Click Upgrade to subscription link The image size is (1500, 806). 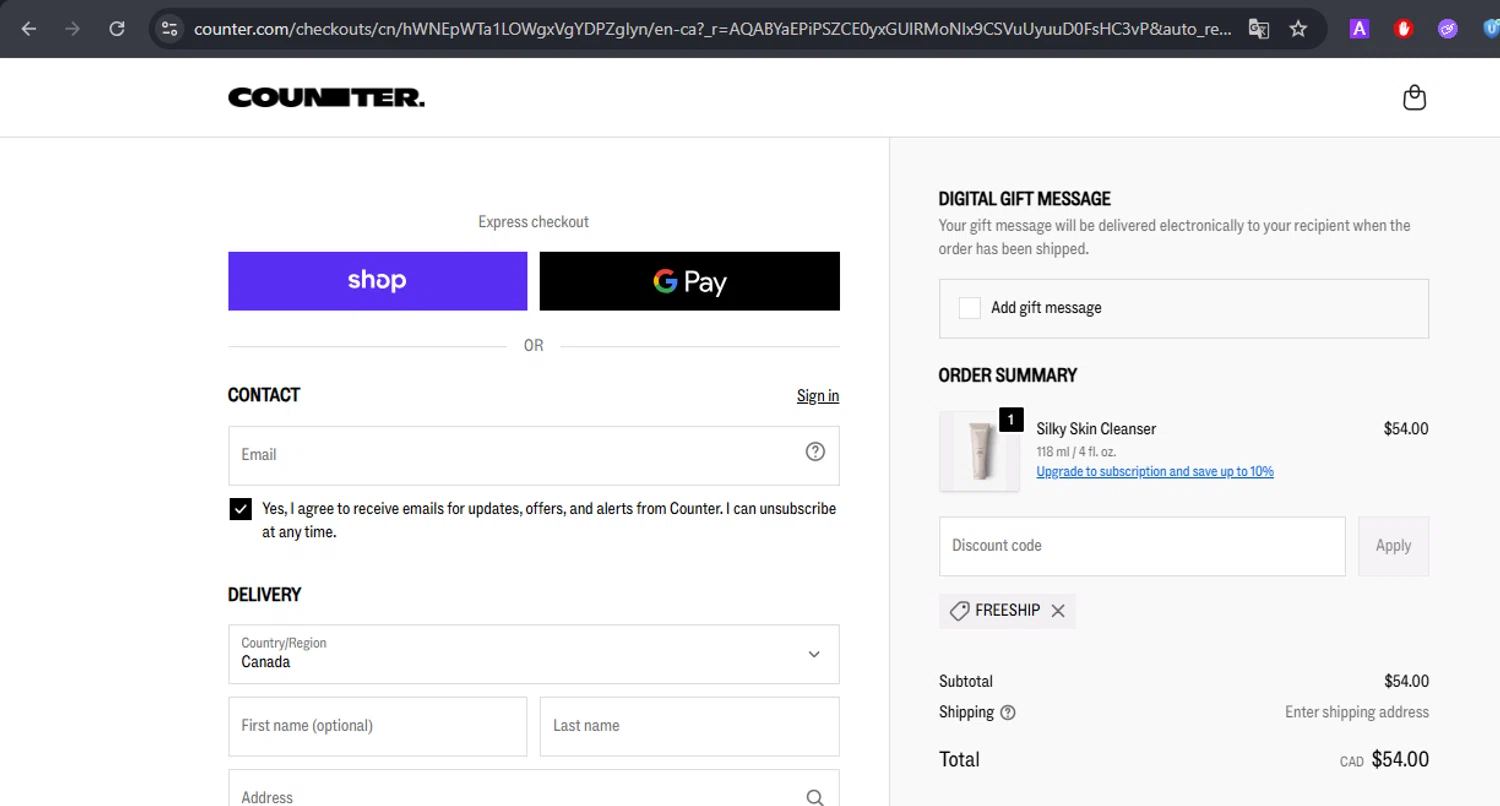[1155, 471]
